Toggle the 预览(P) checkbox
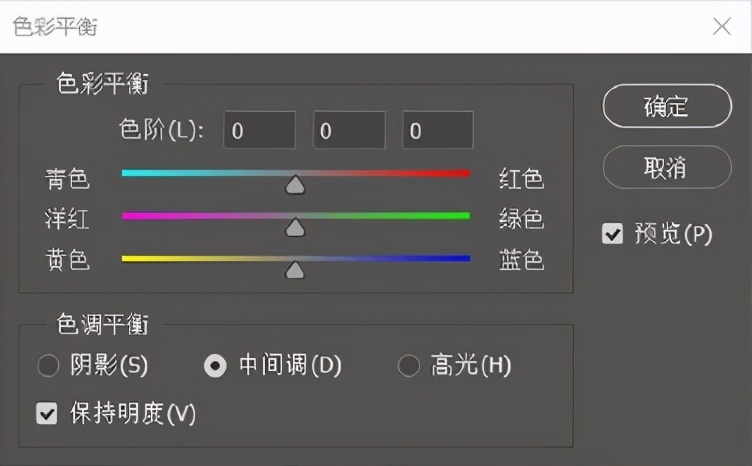752x466 pixels. pos(613,235)
